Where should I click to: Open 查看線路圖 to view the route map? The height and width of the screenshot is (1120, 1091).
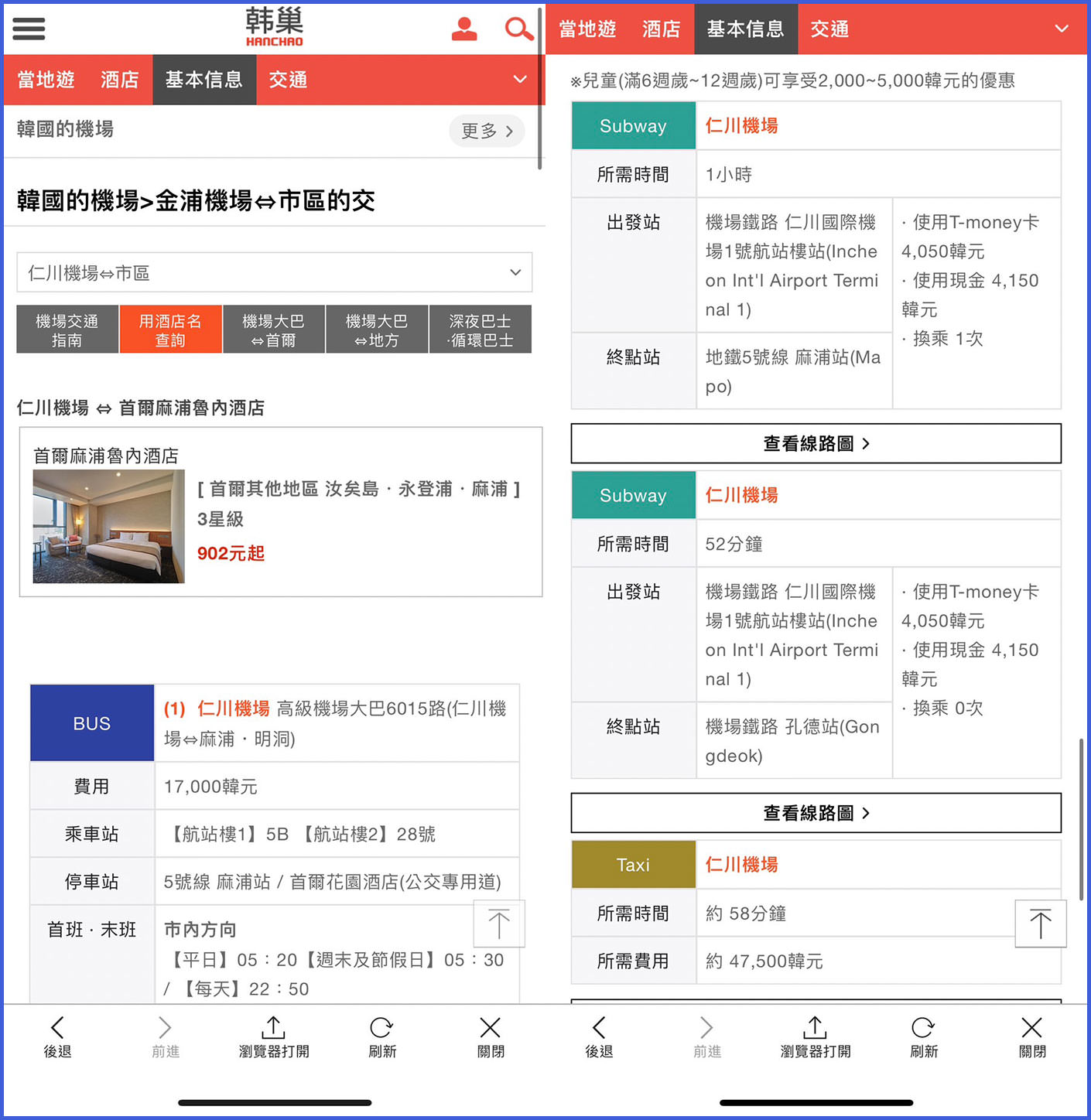coord(816,443)
